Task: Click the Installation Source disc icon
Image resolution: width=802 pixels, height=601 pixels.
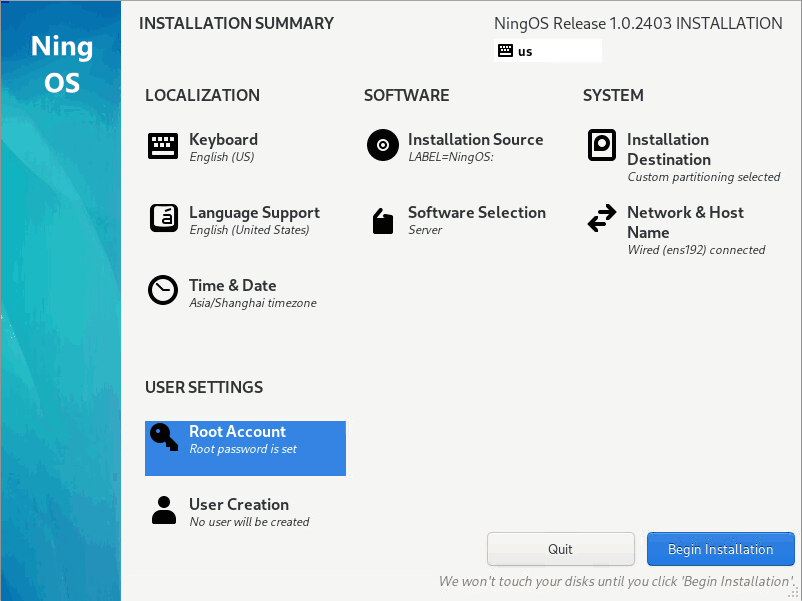Action: coord(383,145)
